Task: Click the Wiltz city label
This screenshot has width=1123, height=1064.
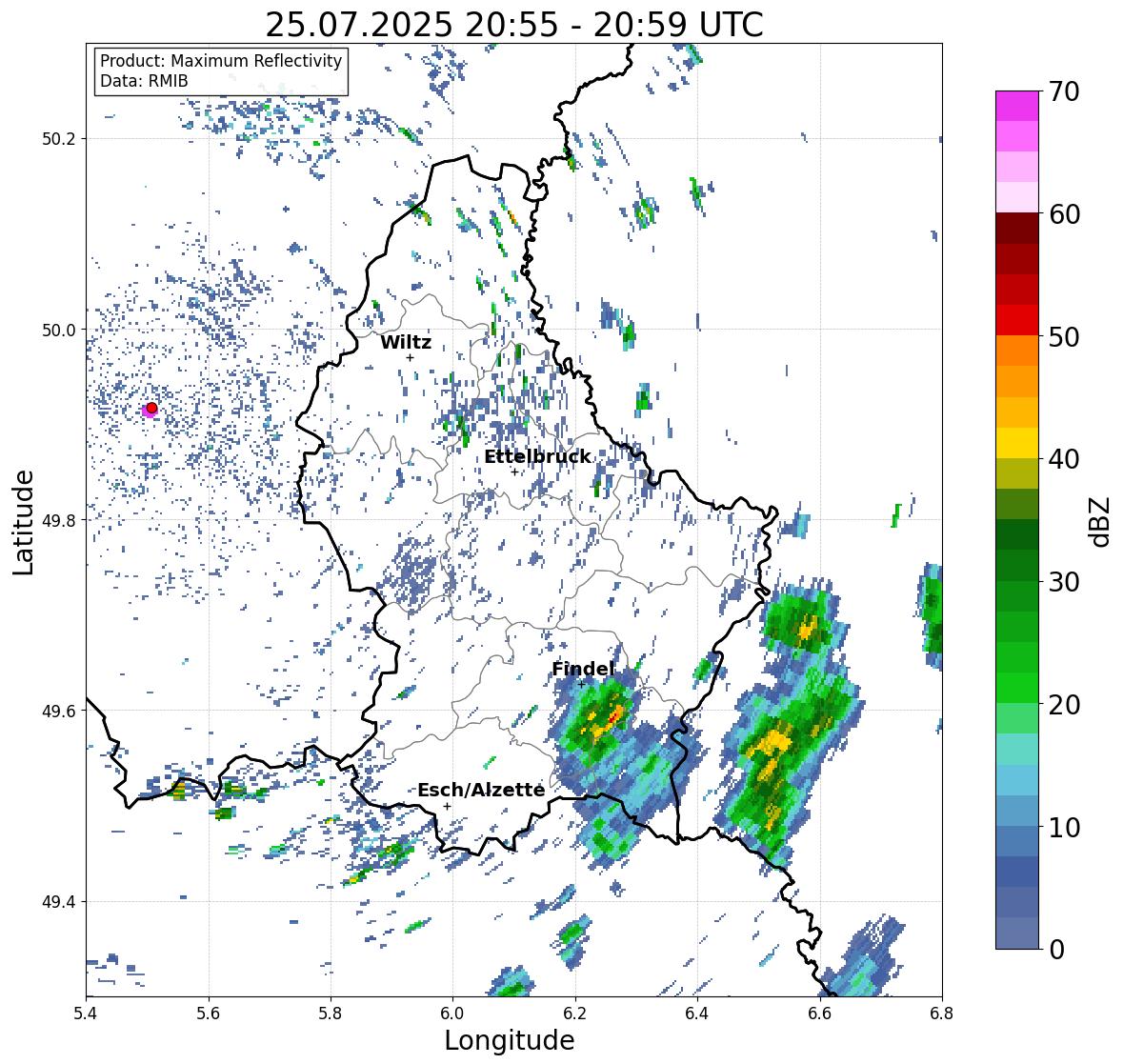Action: click(406, 342)
